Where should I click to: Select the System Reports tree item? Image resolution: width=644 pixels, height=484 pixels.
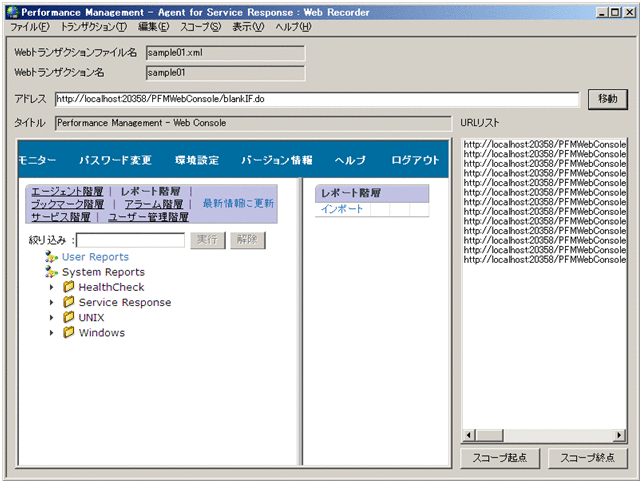click(x=104, y=272)
